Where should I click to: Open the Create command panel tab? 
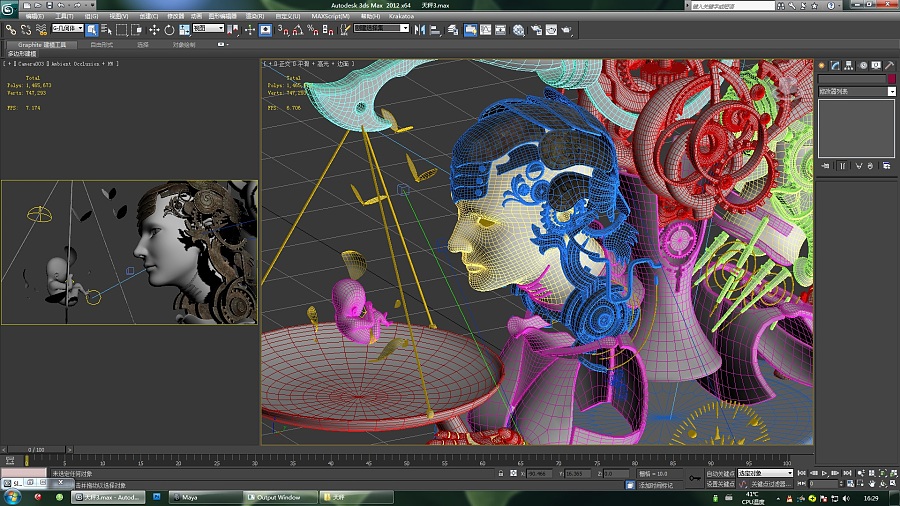tap(821, 65)
